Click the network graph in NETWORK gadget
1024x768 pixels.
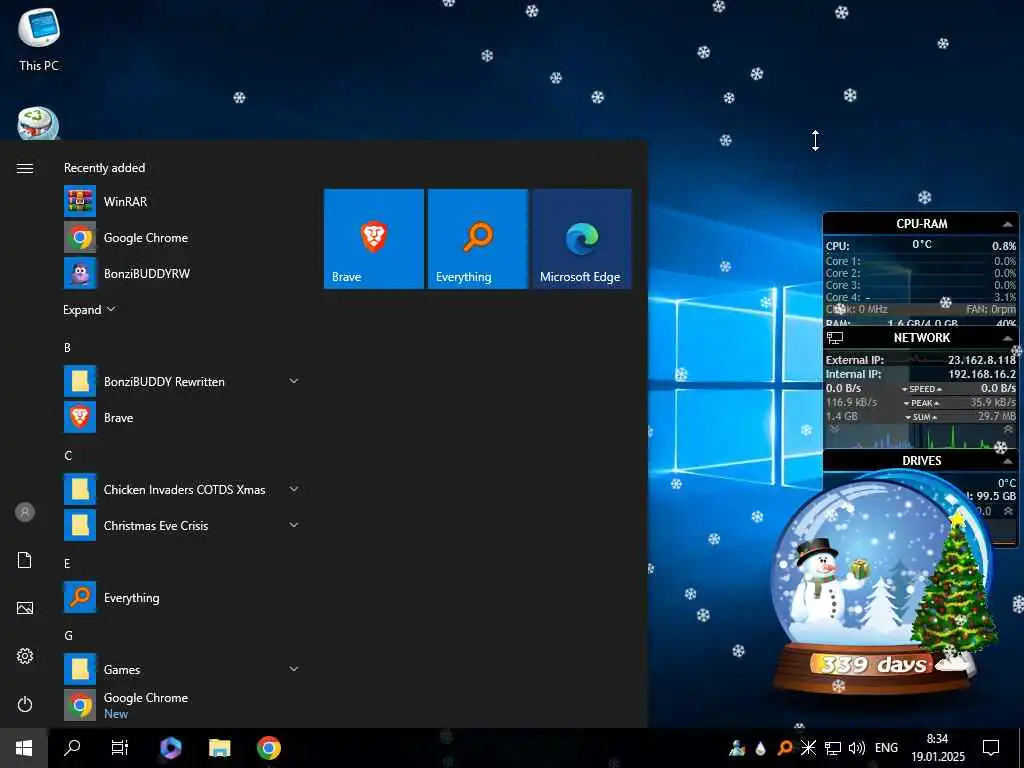coord(920,436)
